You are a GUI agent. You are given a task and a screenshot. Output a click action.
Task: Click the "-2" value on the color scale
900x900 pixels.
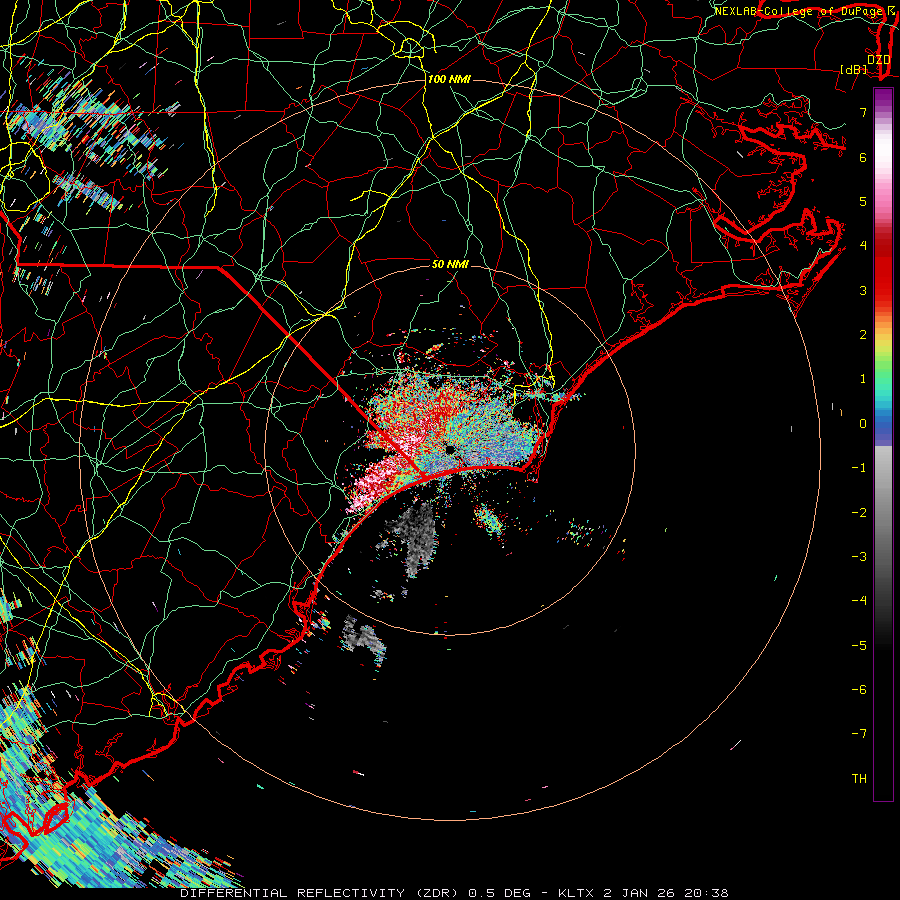click(859, 513)
